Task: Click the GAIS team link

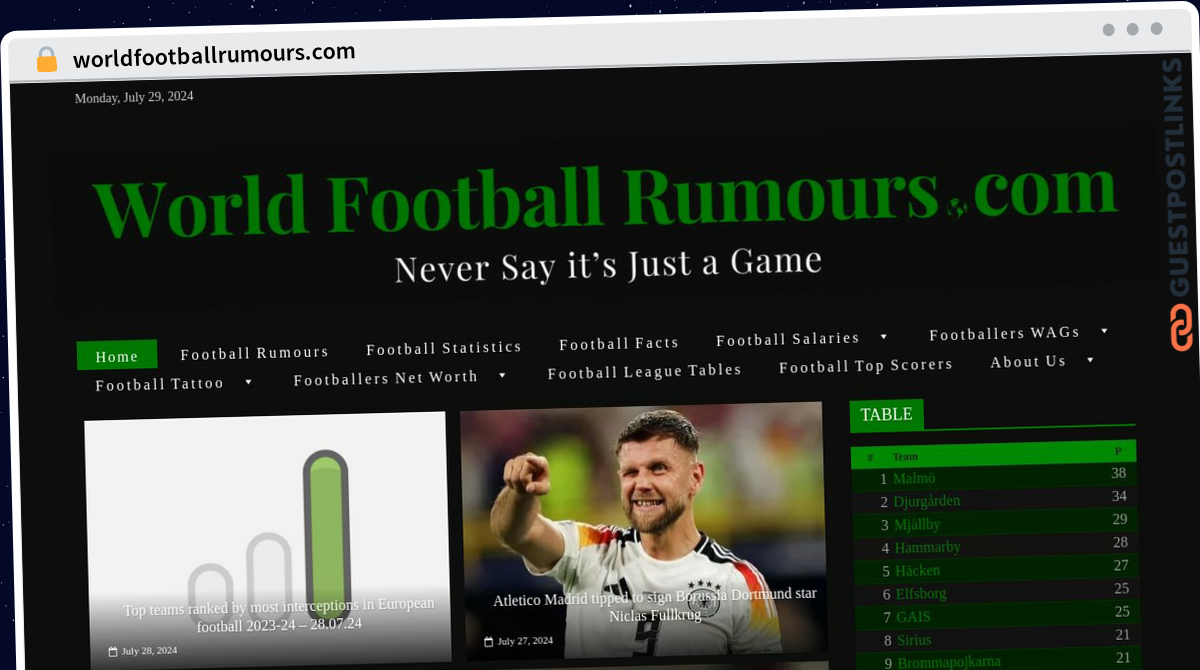Action: pos(914,616)
